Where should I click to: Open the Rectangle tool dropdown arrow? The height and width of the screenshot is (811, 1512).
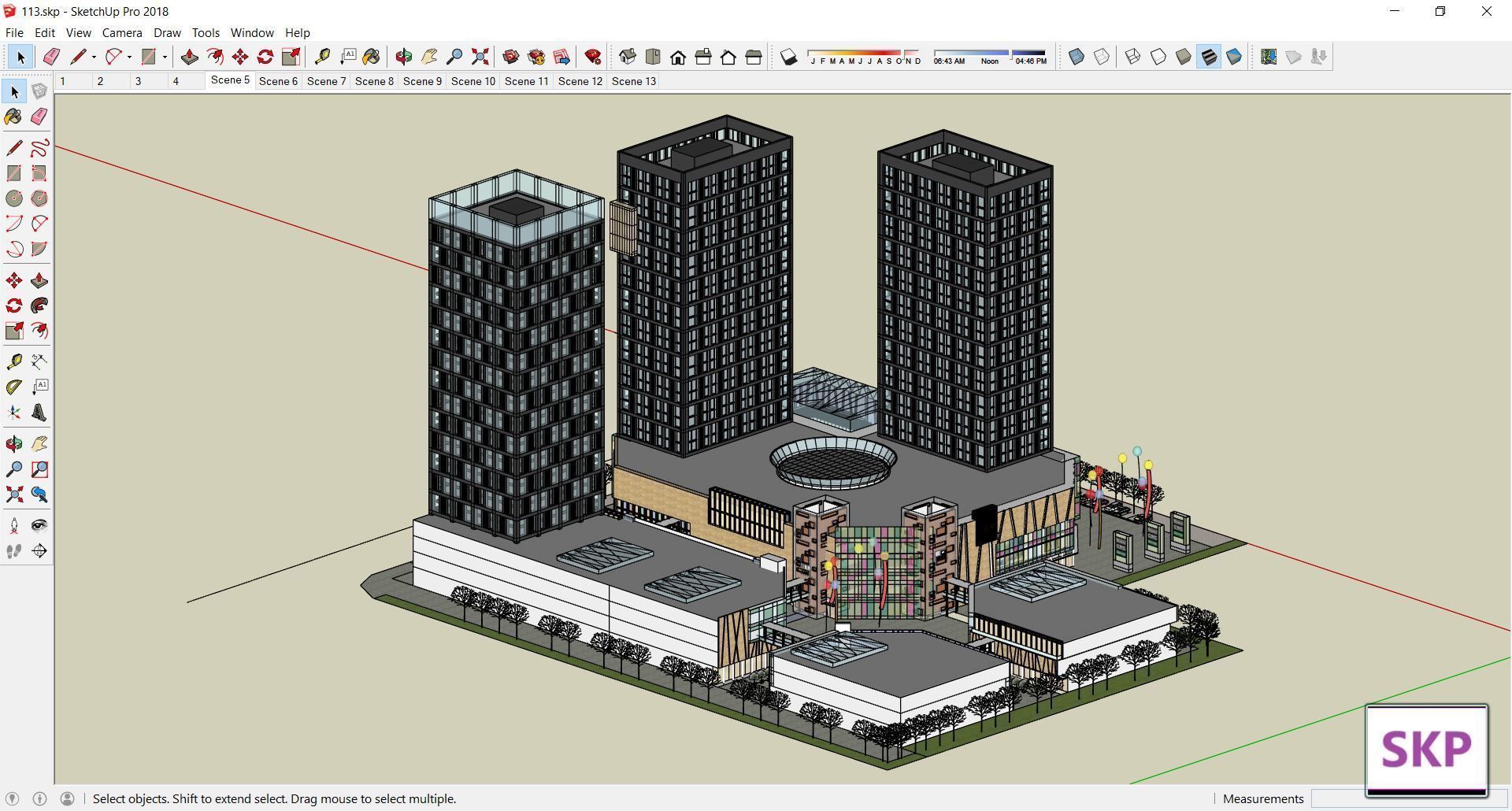pyautogui.click(x=165, y=57)
